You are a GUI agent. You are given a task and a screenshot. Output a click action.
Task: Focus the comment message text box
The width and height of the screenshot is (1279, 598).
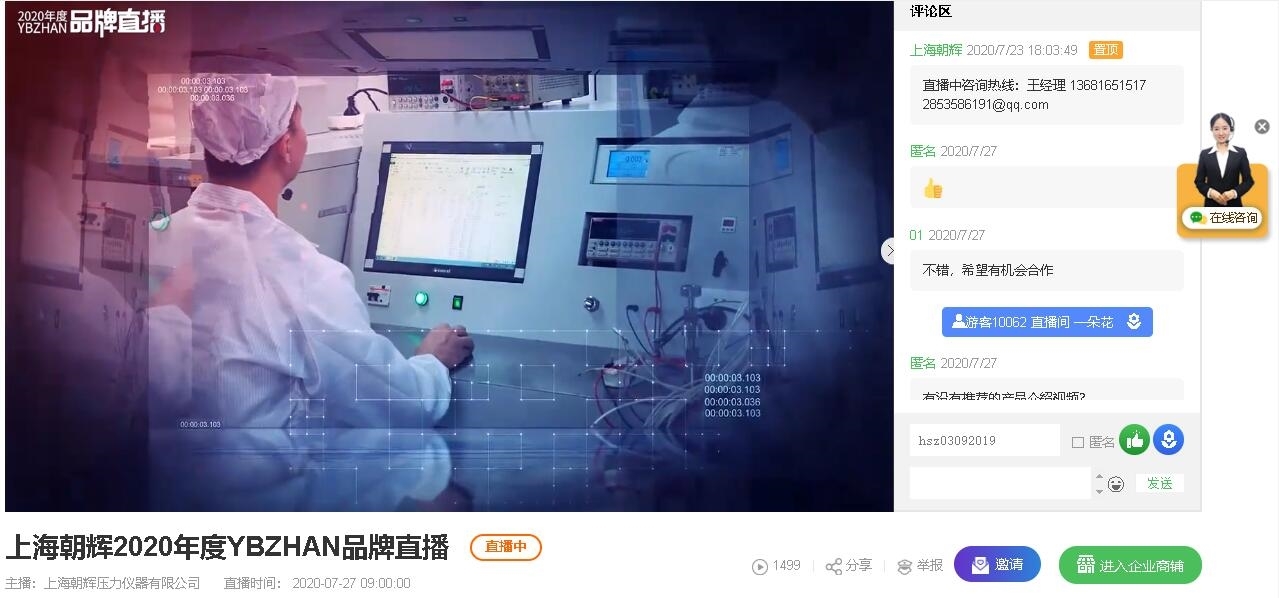(1000, 483)
